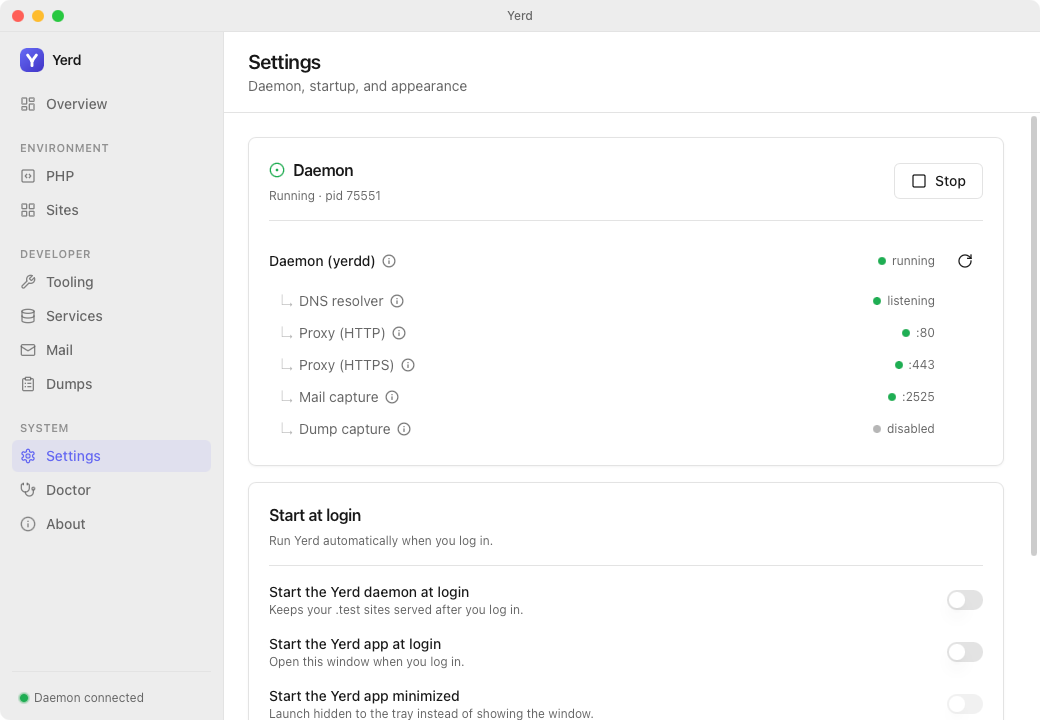Click the info icon beside Proxy (HTTP)
This screenshot has height=720, width=1040.
click(x=399, y=333)
